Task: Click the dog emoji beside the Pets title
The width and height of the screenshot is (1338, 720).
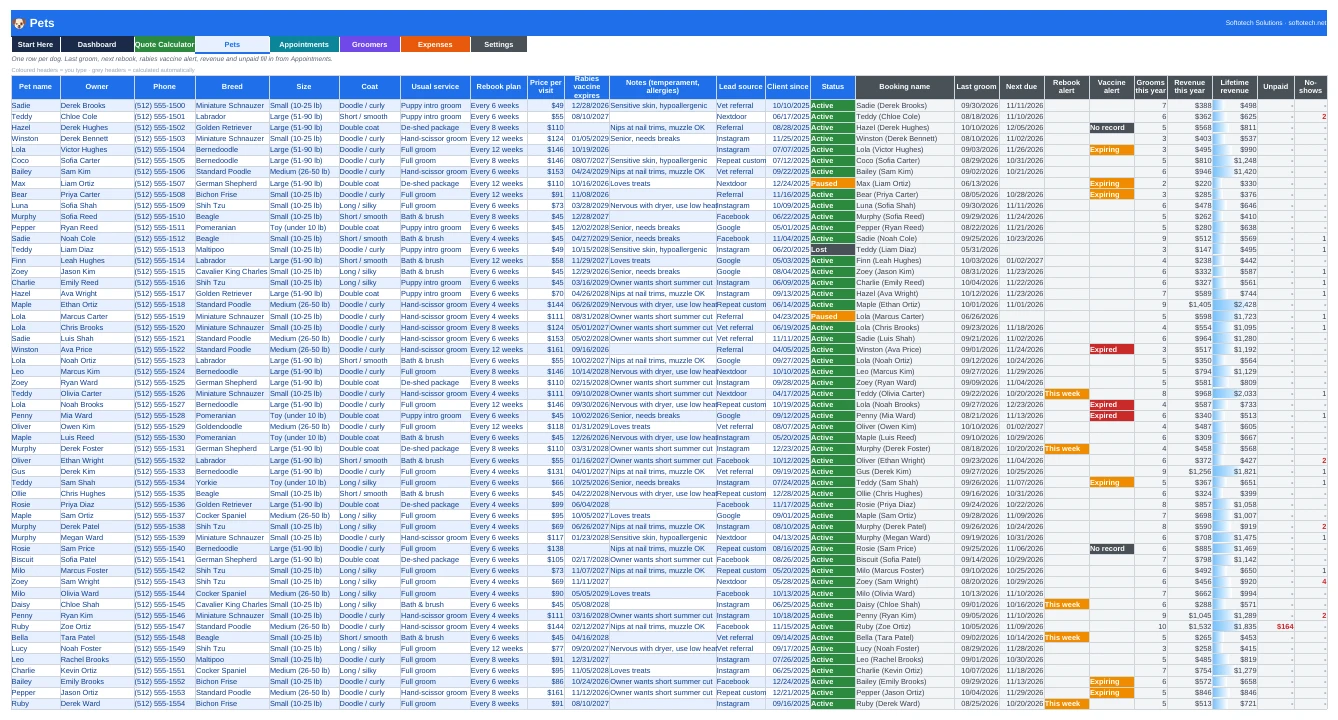Action: click(x=19, y=23)
